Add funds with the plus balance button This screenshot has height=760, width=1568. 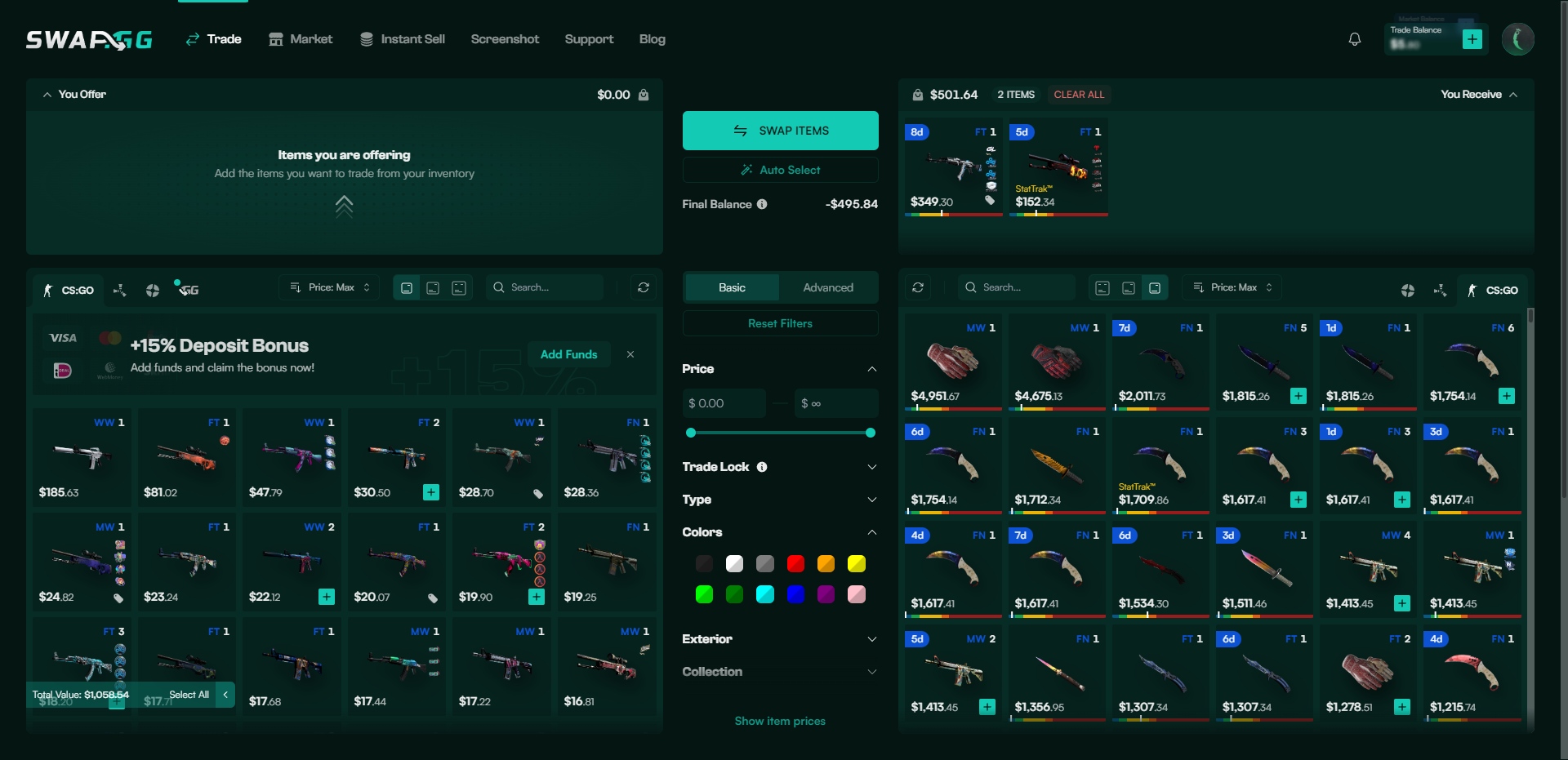tap(1472, 39)
